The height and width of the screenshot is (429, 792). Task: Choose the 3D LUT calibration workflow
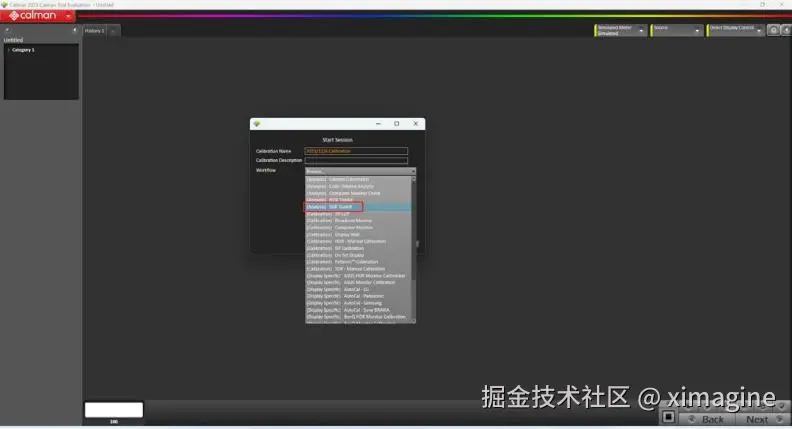coord(359,214)
